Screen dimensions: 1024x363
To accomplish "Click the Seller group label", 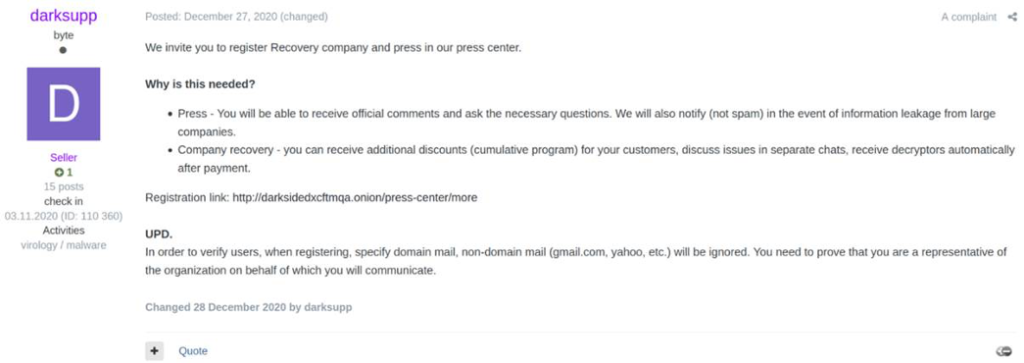I will click(63, 158).
